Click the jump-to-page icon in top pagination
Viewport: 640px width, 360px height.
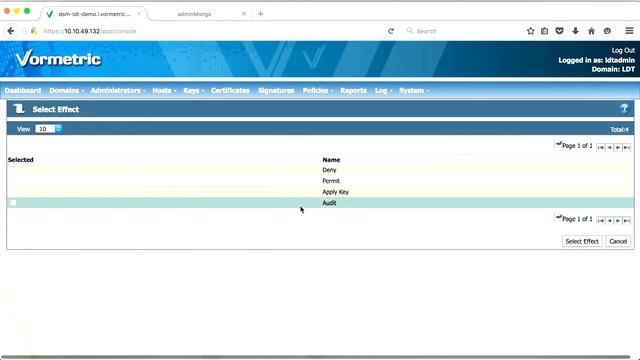[558, 144]
